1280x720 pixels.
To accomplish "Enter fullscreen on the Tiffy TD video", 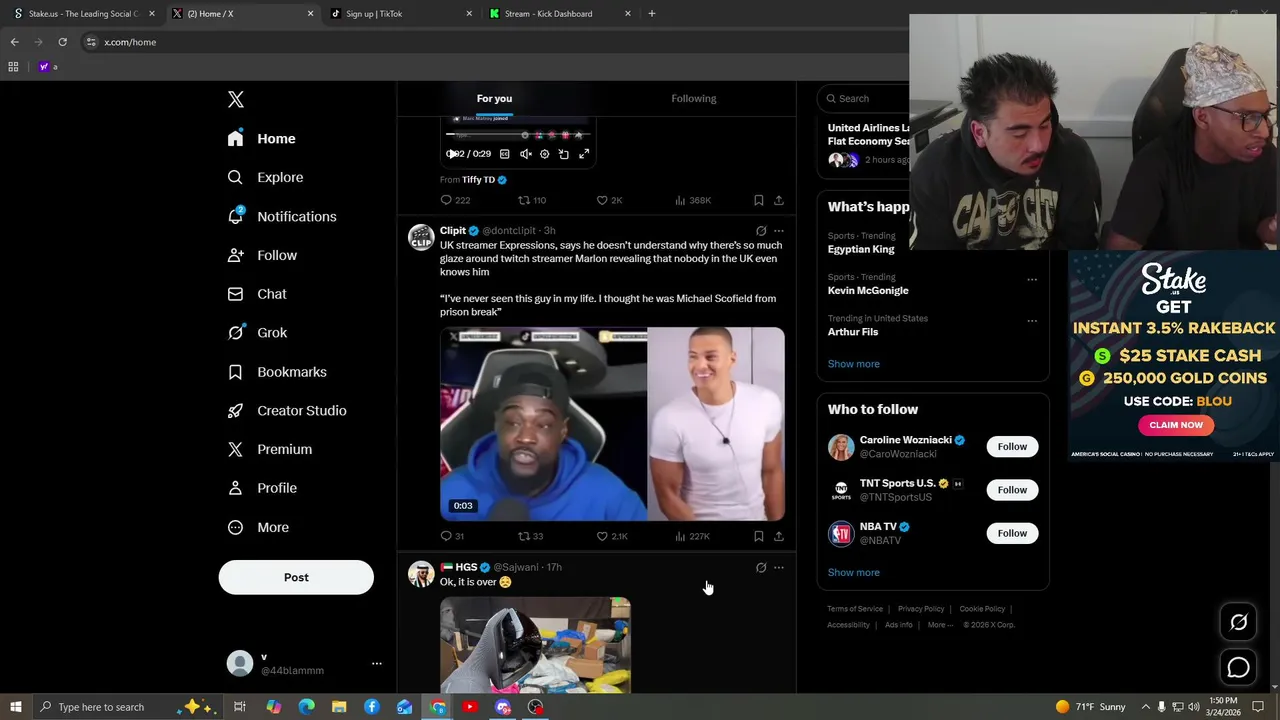I will [x=584, y=154].
